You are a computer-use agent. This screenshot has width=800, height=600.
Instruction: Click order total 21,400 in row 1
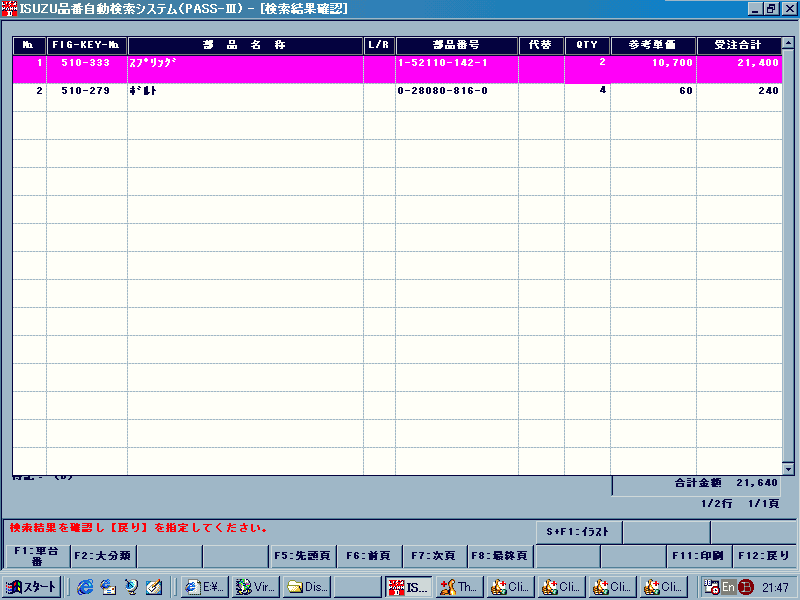pyautogui.click(x=758, y=63)
